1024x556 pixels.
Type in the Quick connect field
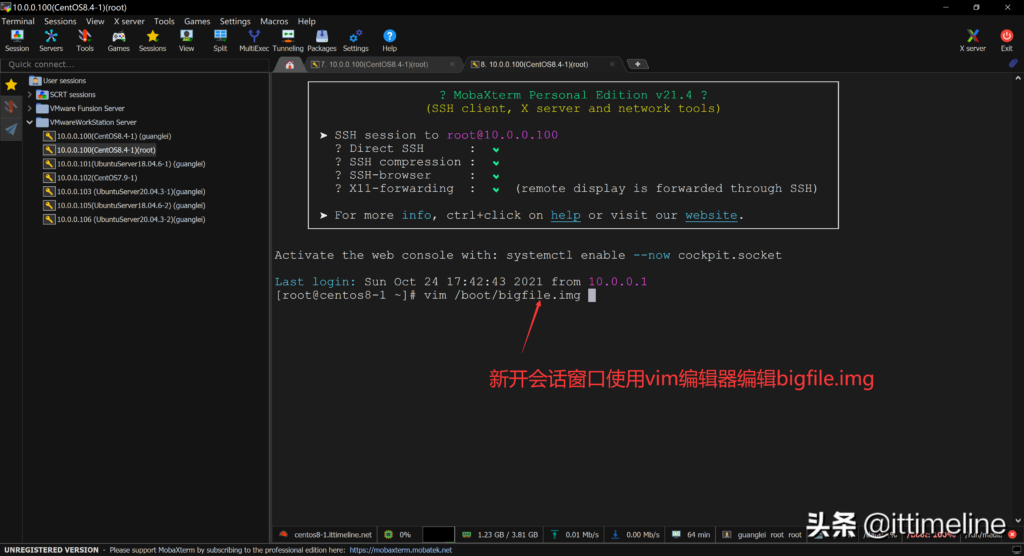click(130, 64)
